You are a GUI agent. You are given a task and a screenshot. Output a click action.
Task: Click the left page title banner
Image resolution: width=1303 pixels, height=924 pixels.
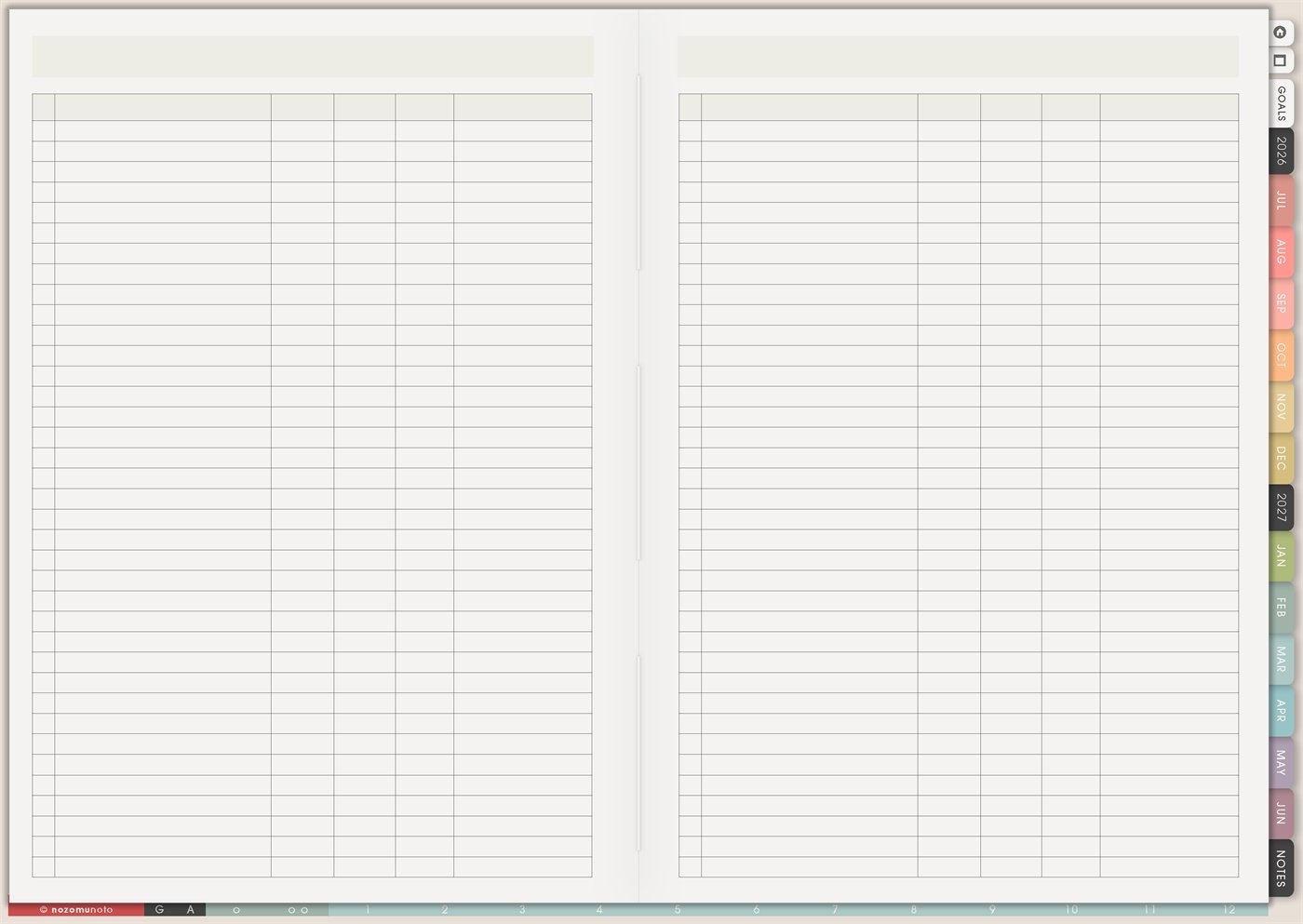click(313, 57)
